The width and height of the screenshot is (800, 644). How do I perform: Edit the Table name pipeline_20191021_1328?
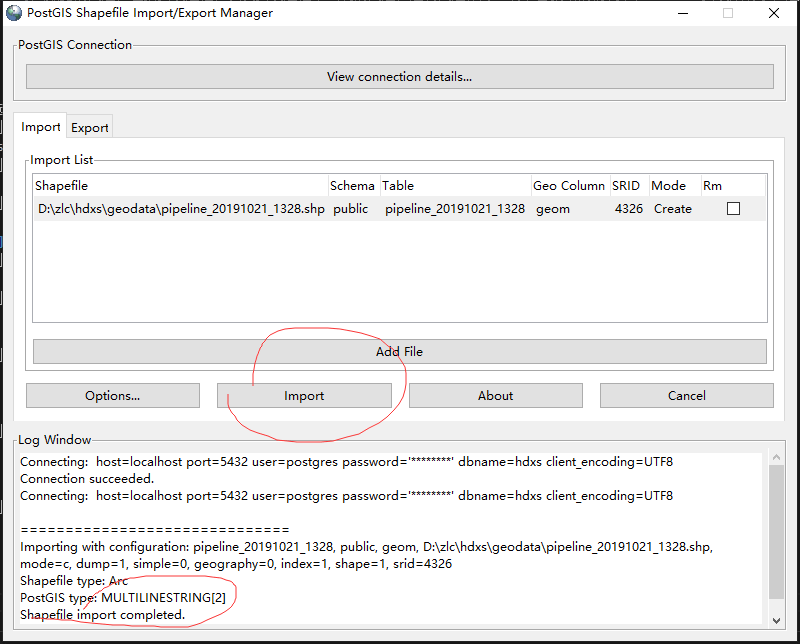tap(455, 209)
